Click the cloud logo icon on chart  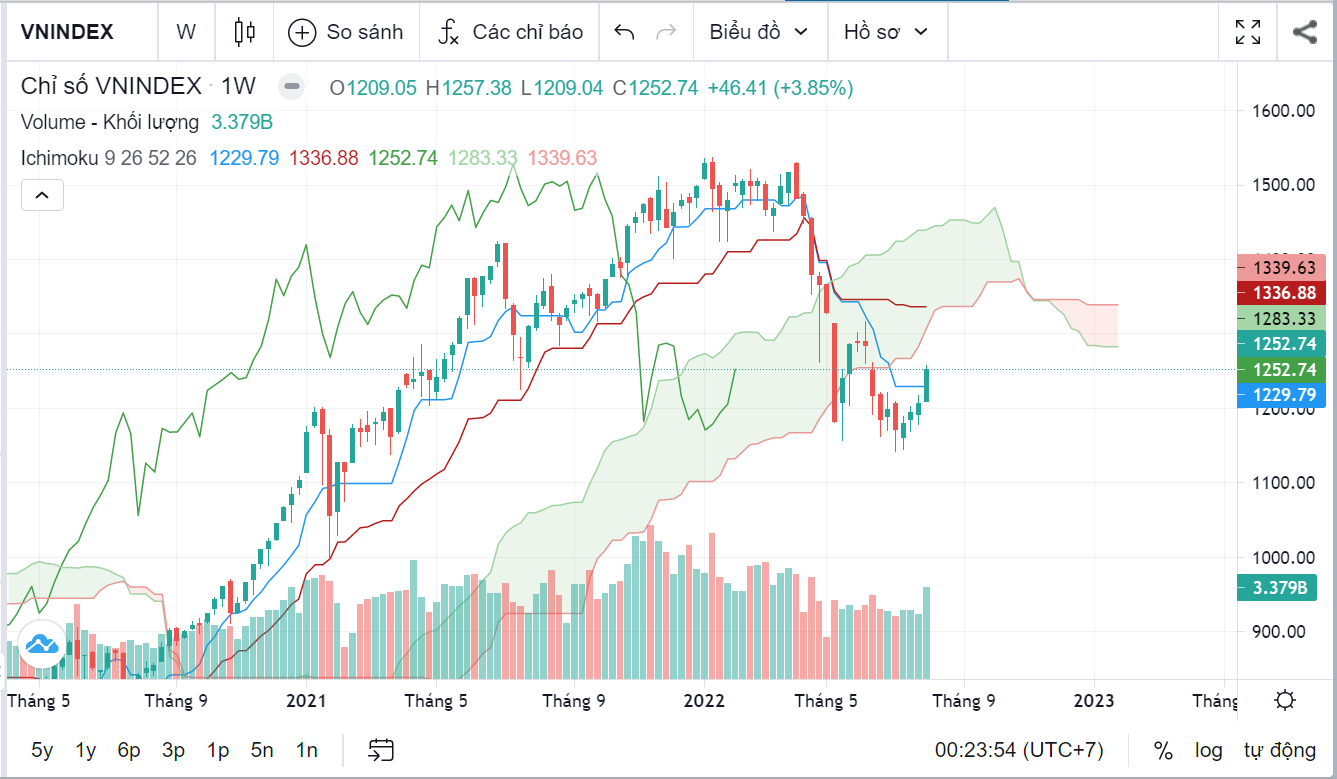click(42, 643)
